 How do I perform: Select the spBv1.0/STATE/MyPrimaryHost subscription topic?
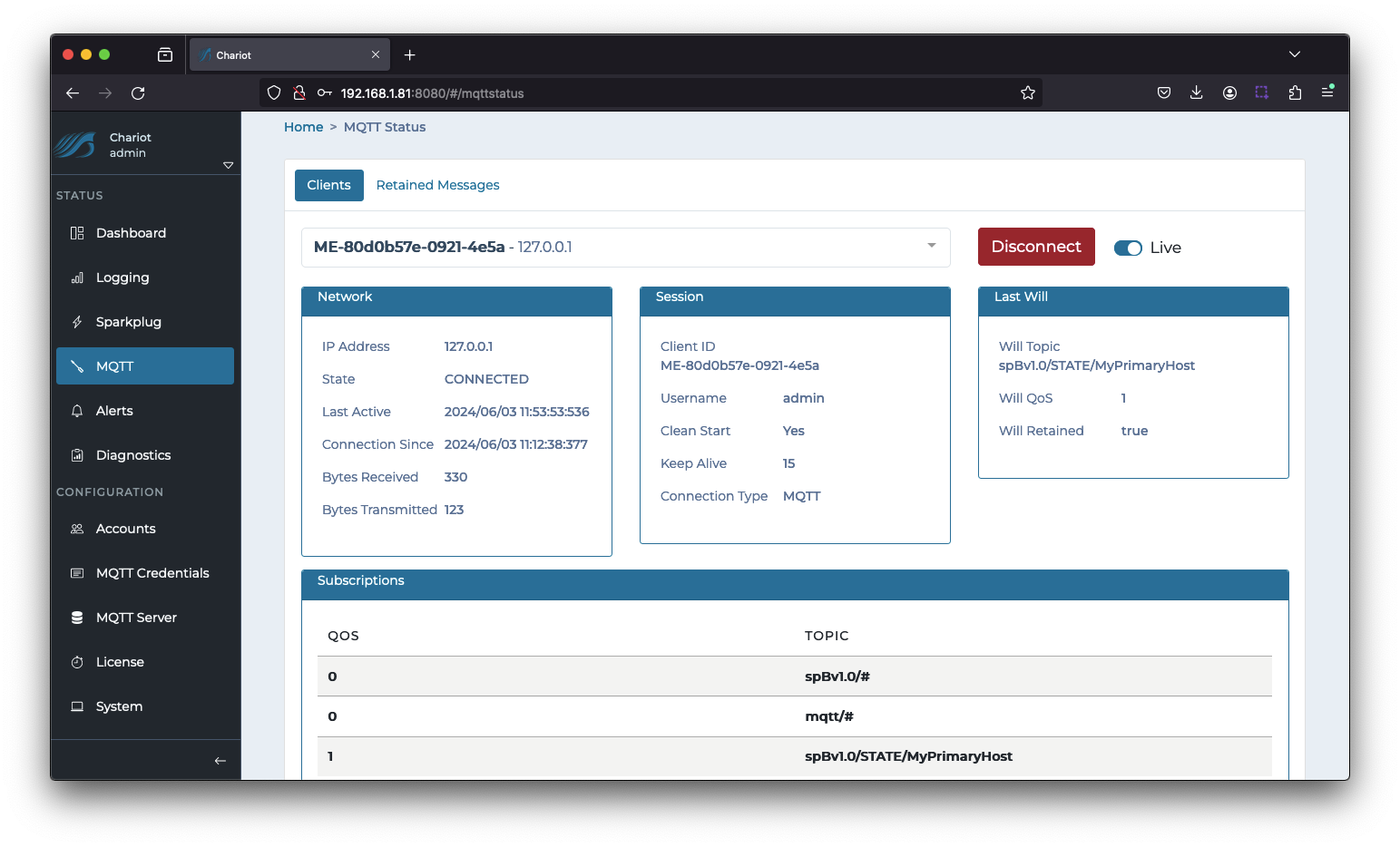[908, 756]
